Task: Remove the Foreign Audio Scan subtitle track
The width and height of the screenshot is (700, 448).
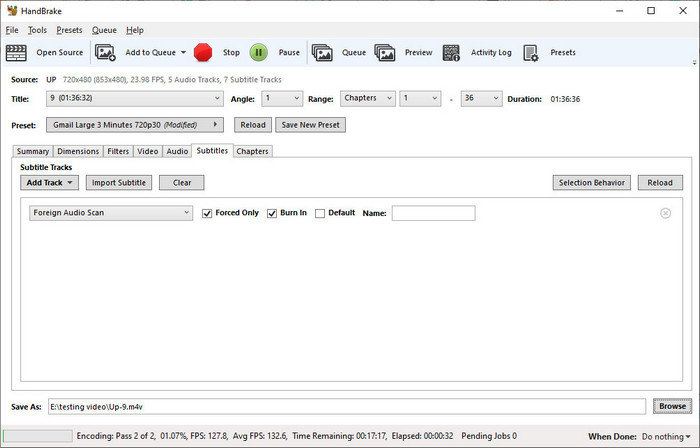Action: (665, 213)
